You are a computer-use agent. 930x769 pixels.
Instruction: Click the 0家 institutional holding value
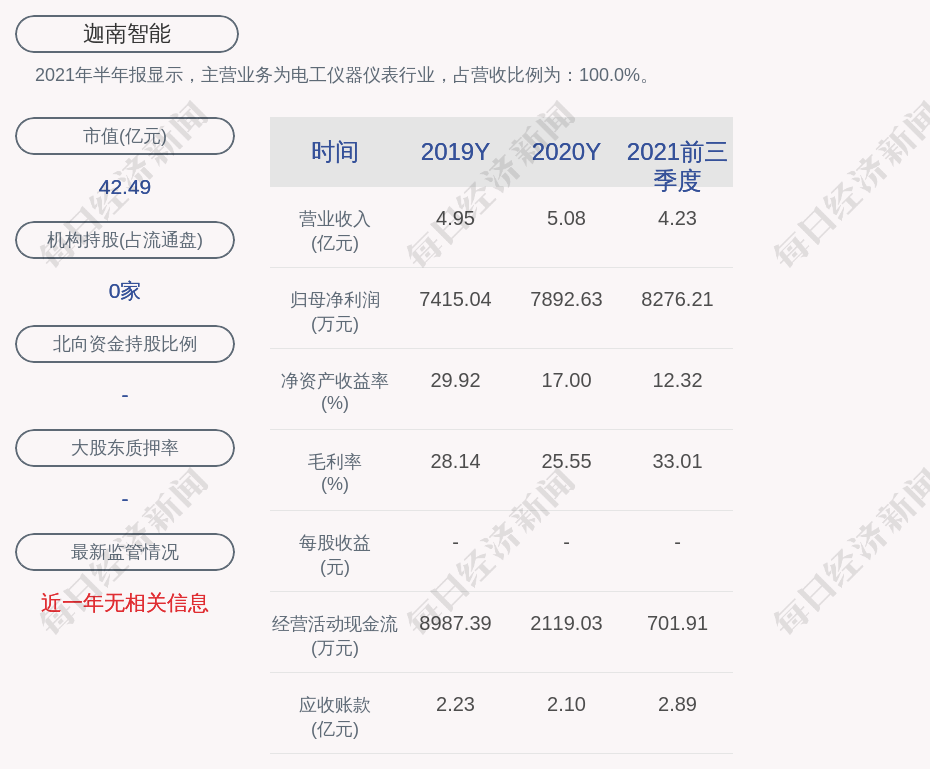tap(124, 291)
